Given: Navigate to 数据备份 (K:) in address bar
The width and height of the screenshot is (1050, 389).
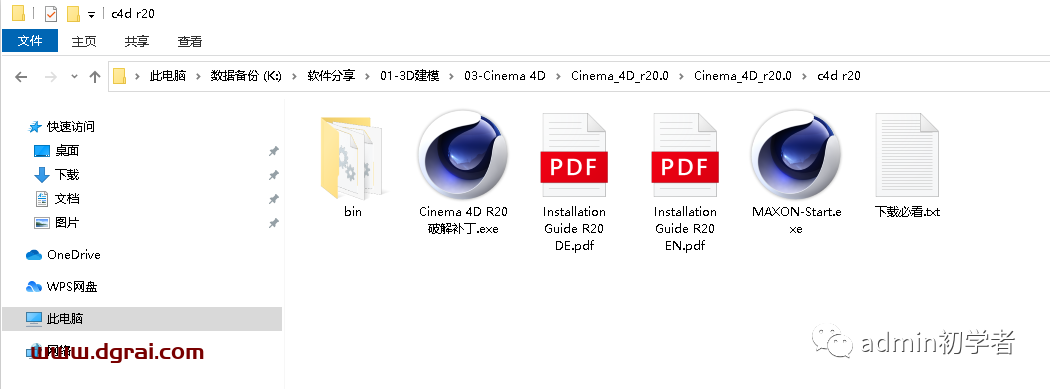Looking at the screenshot, I should (x=246, y=76).
